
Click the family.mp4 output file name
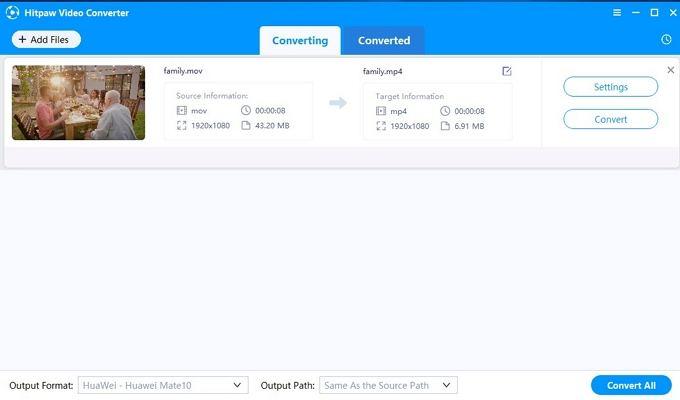click(x=382, y=71)
